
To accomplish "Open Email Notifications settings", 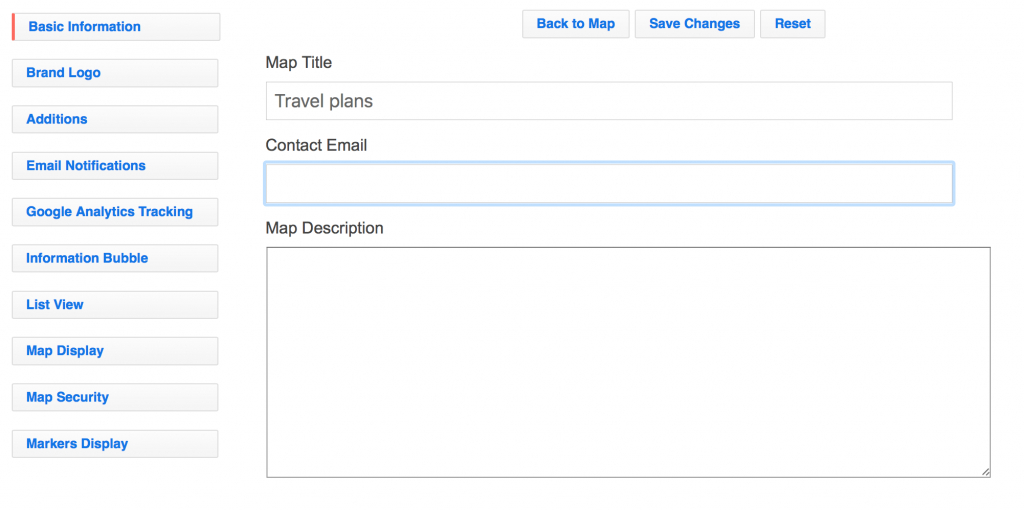I will [x=115, y=166].
